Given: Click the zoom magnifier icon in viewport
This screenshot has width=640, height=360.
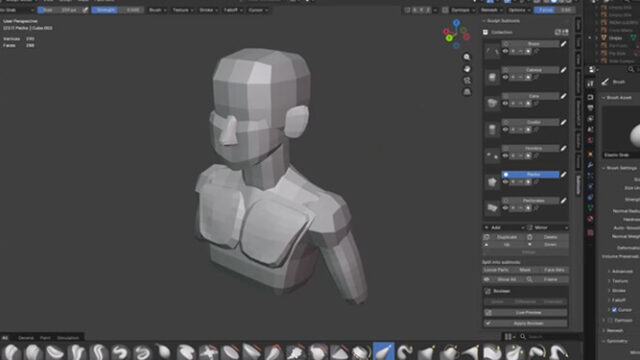Looking at the screenshot, I should [467, 57].
